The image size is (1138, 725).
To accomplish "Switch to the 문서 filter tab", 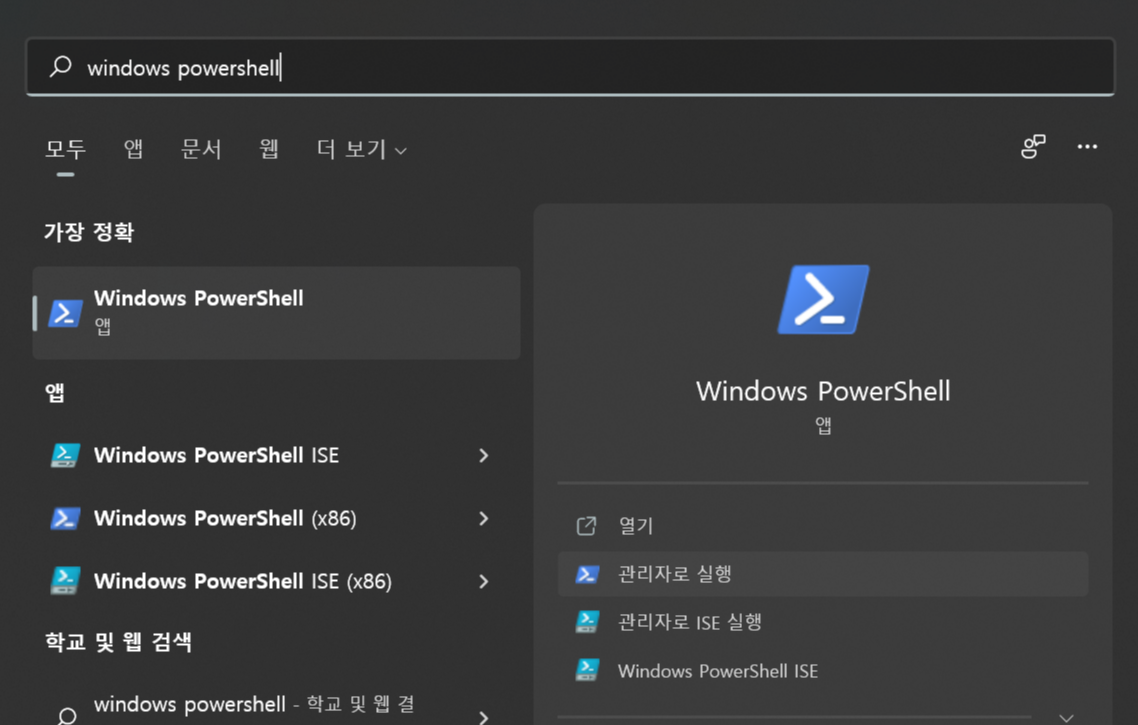I will [x=201, y=149].
